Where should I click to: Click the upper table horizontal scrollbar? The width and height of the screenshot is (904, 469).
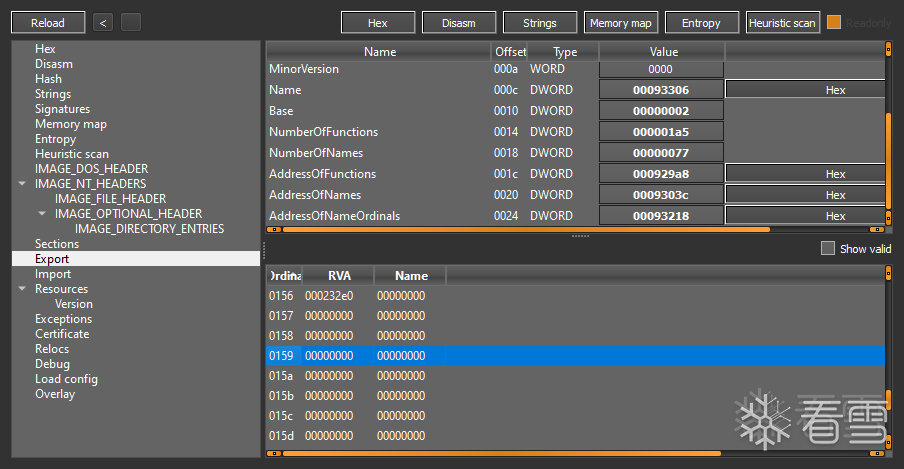tap(526, 230)
